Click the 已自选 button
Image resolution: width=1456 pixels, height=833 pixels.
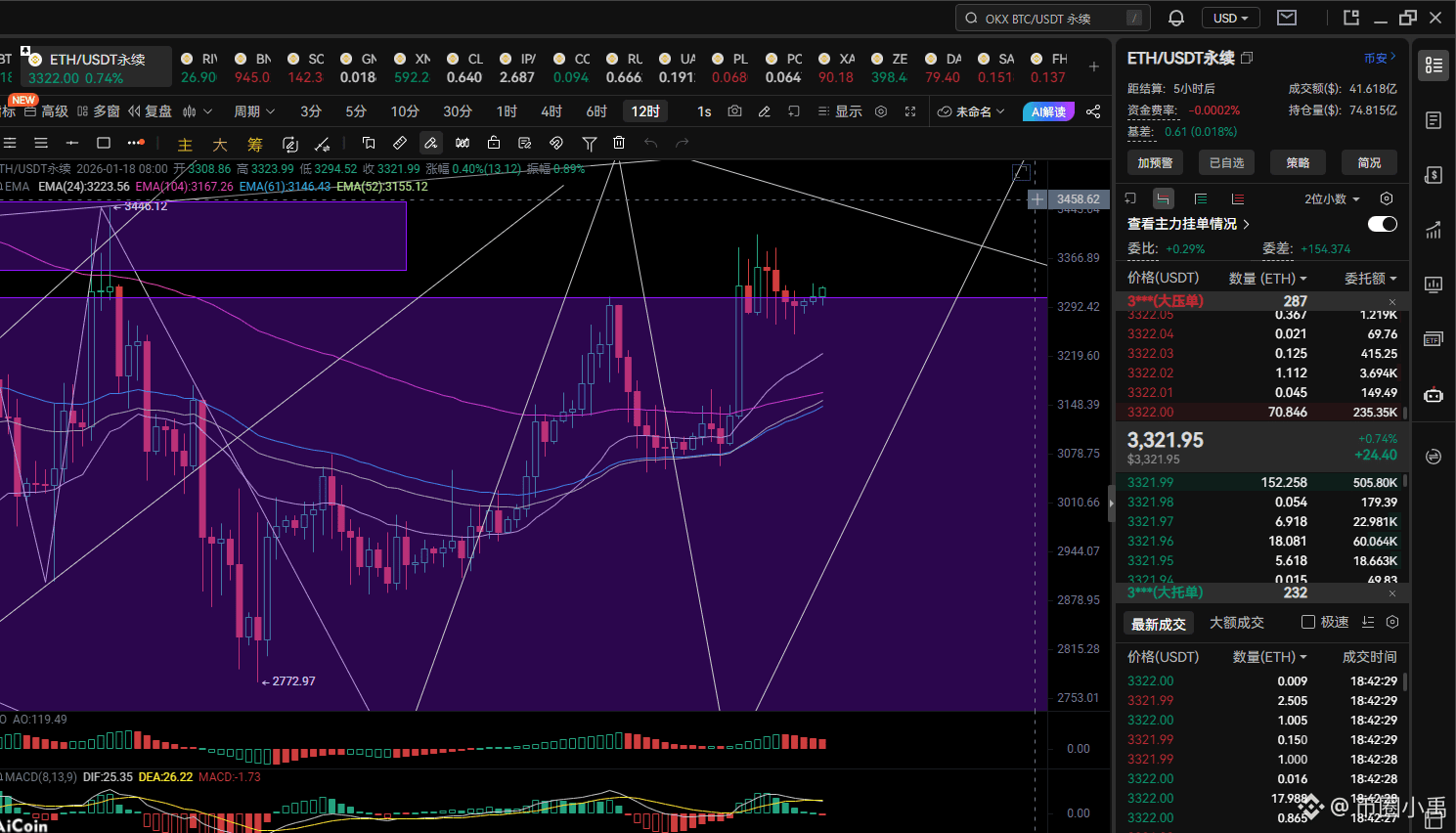[1226, 162]
